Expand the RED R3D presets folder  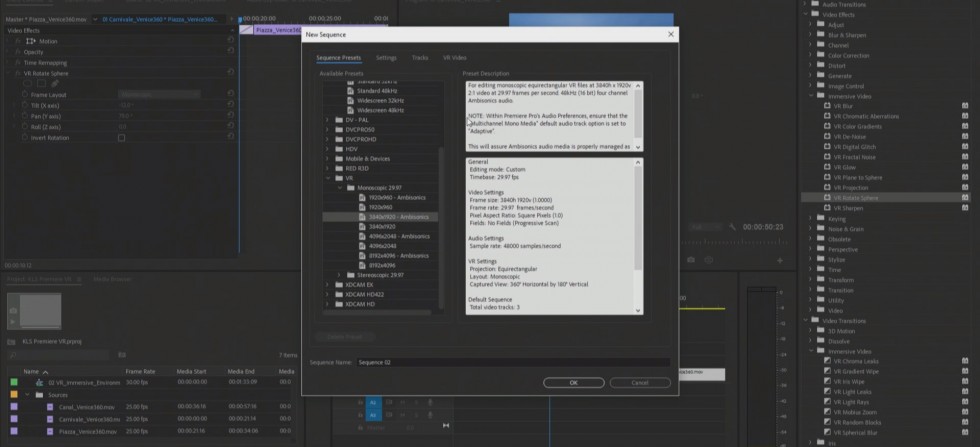pyautogui.click(x=327, y=168)
